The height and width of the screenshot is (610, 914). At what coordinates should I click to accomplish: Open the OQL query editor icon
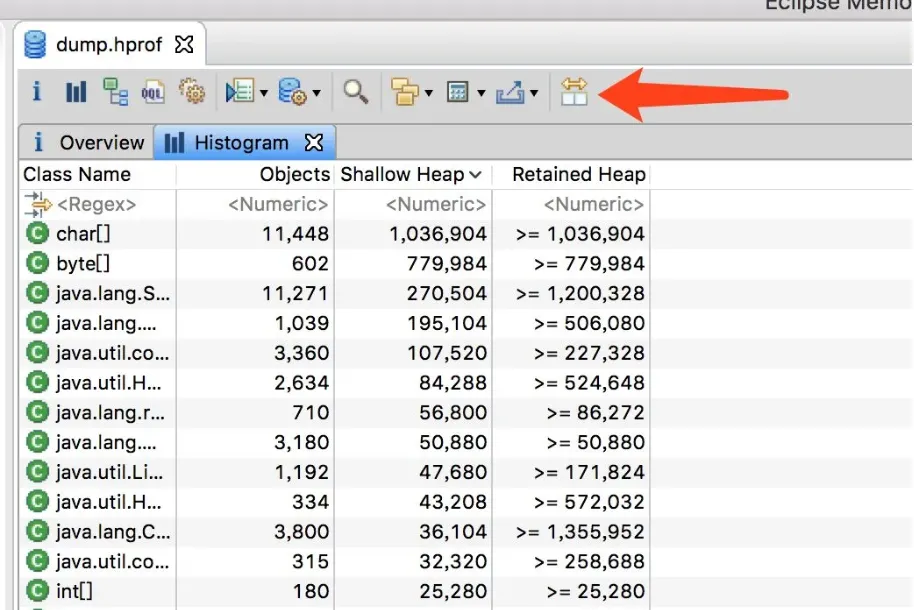point(153,92)
